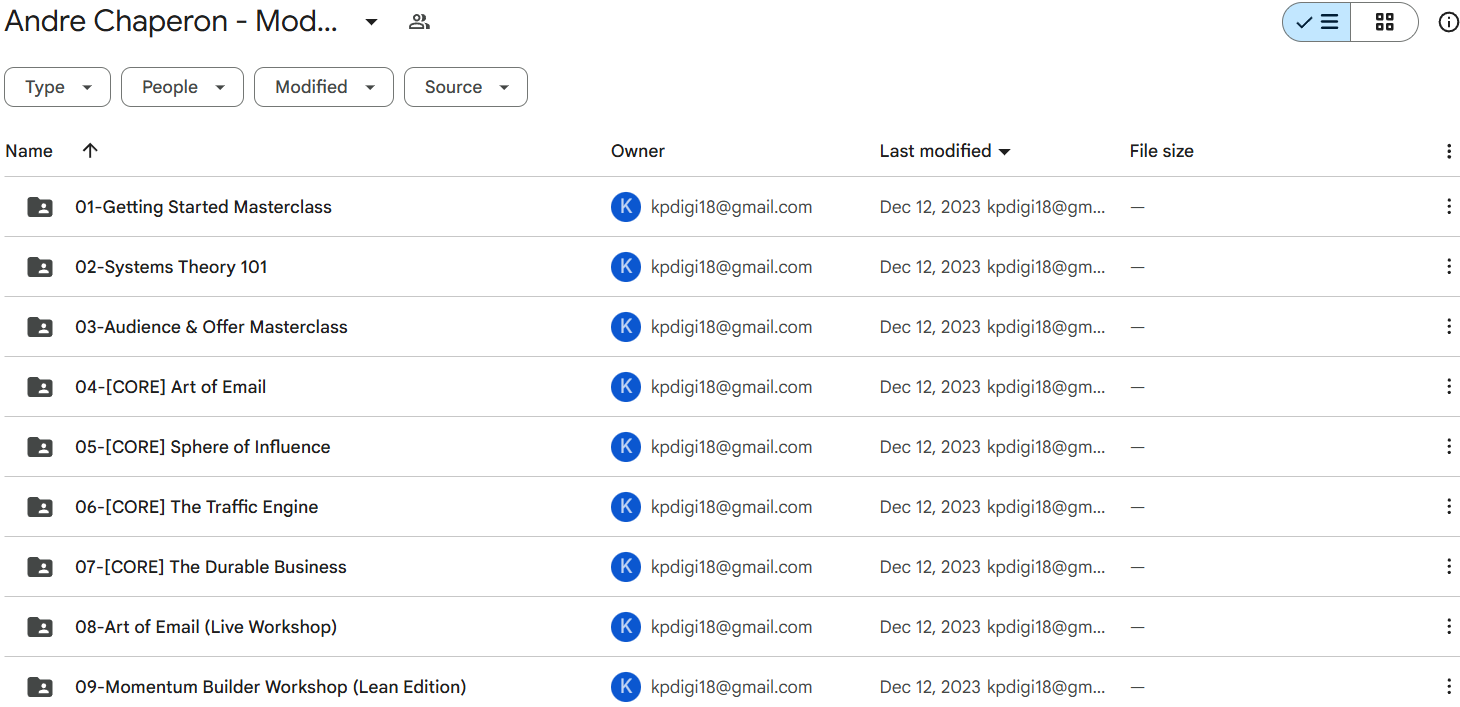Click folder icon of 07-[CORE] The Durable Business
The image size is (1460, 707).
click(x=40, y=567)
